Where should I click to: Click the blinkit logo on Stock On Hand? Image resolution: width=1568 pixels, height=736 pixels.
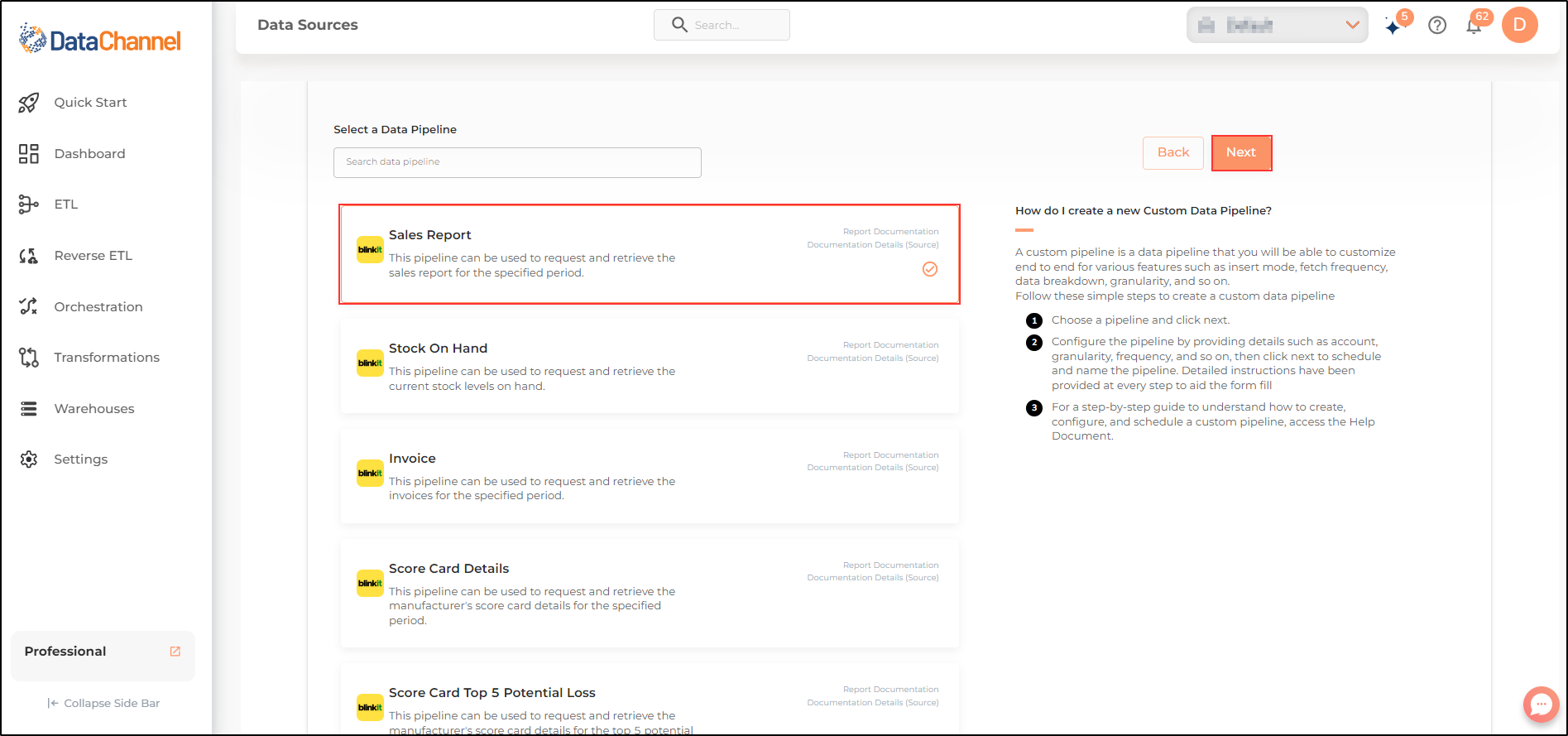[370, 363]
